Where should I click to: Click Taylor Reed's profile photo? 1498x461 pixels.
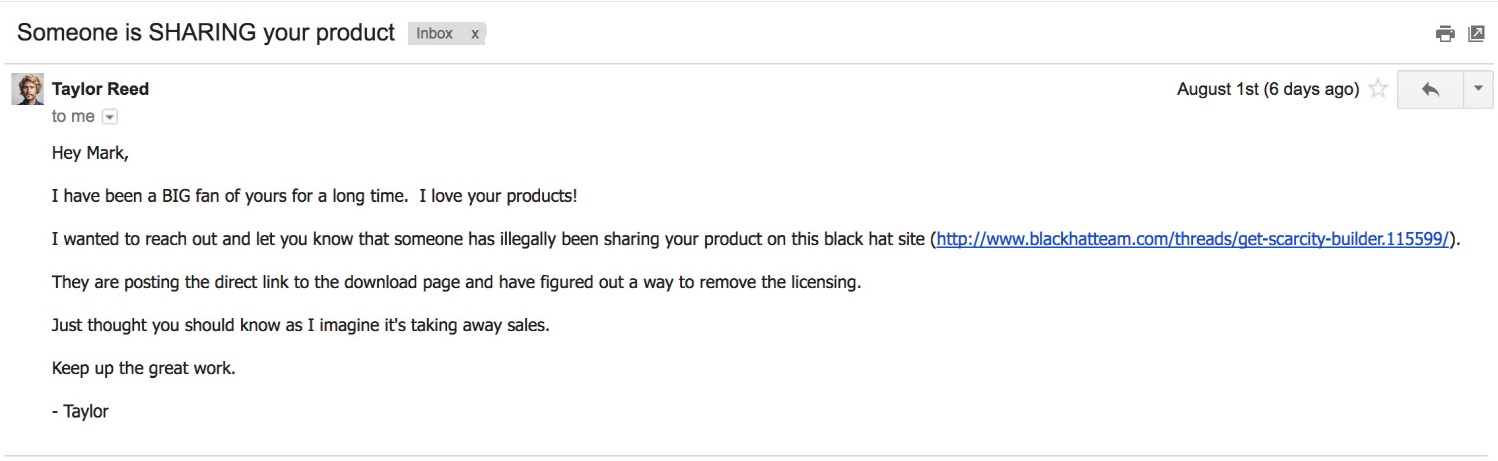coord(27,89)
